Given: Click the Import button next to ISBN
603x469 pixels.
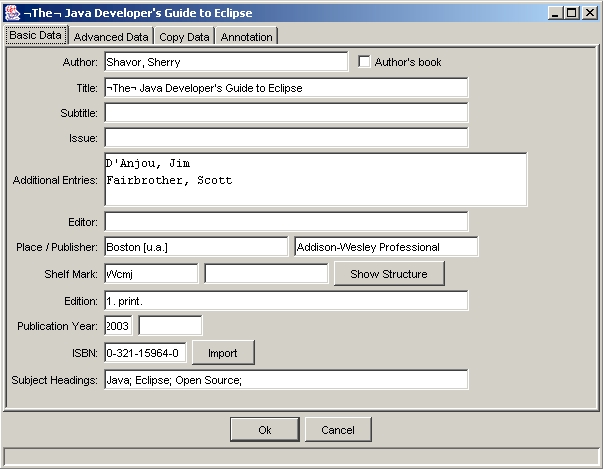Looking at the screenshot, I should [223, 353].
